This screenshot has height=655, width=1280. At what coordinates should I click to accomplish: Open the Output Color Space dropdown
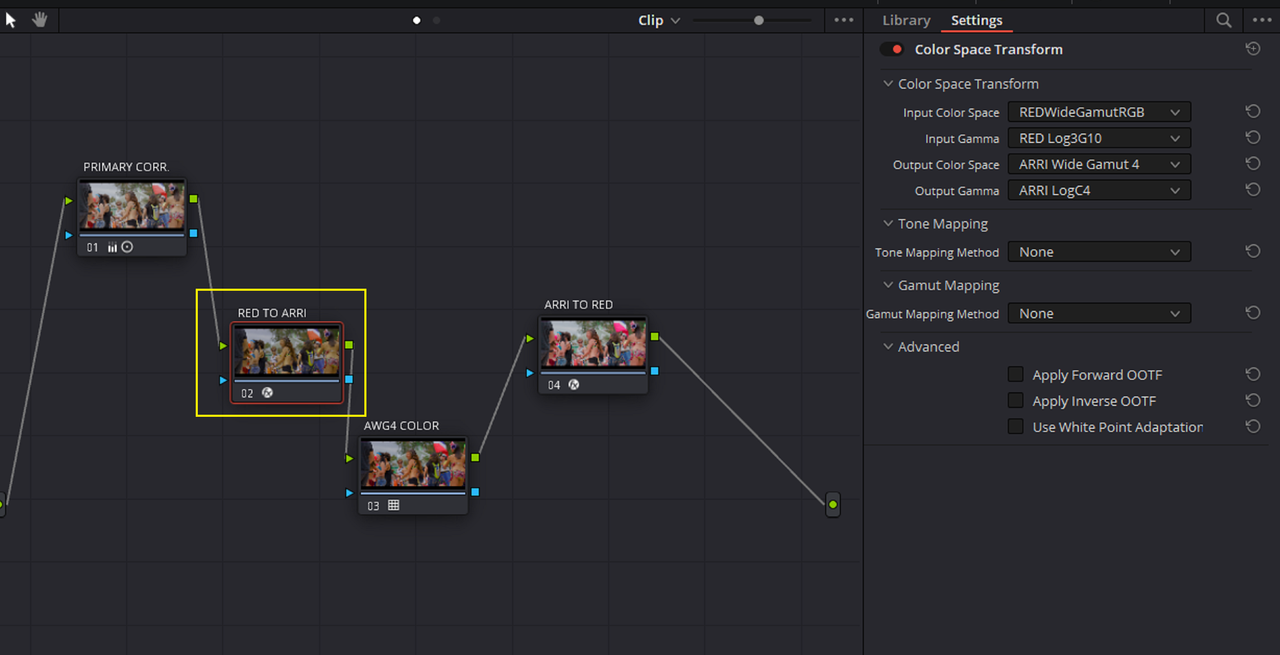pyautogui.click(x=1099, y=164)
